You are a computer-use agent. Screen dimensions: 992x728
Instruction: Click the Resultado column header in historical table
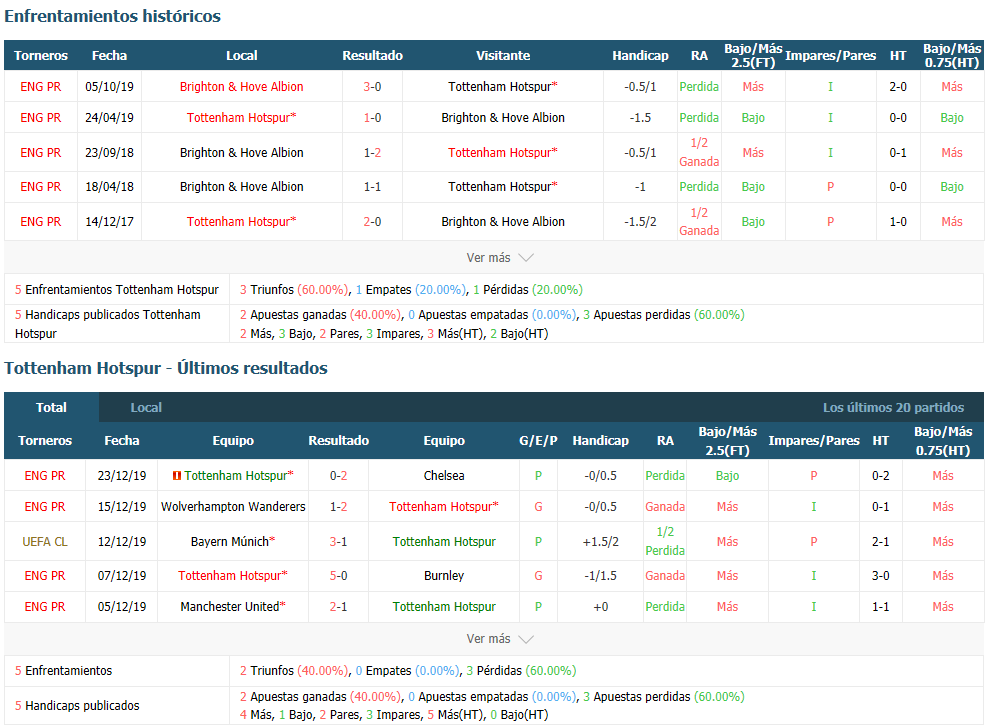point(373,56)
